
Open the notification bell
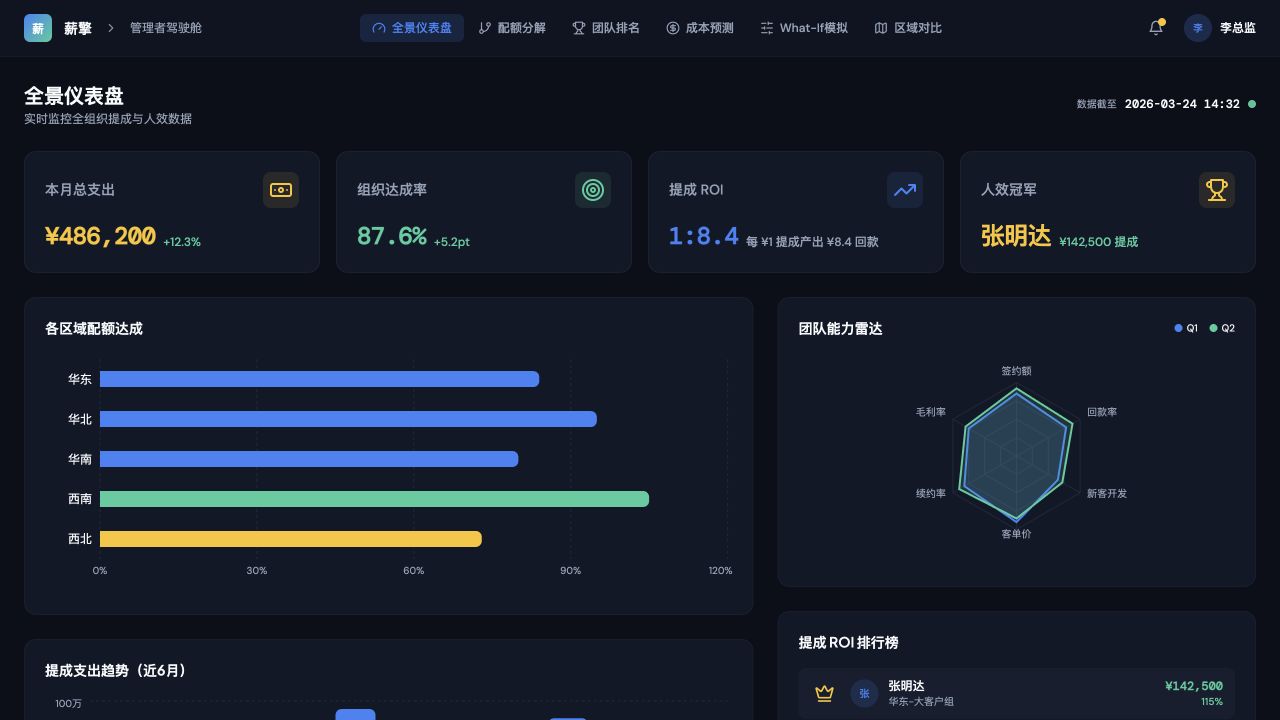pos(1156,28)
